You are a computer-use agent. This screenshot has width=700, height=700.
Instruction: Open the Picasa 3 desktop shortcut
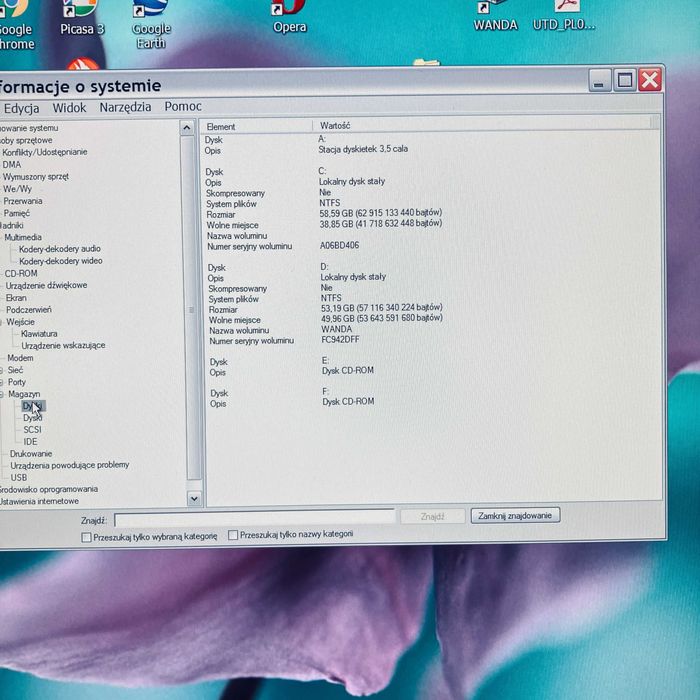tap(82, 18)
